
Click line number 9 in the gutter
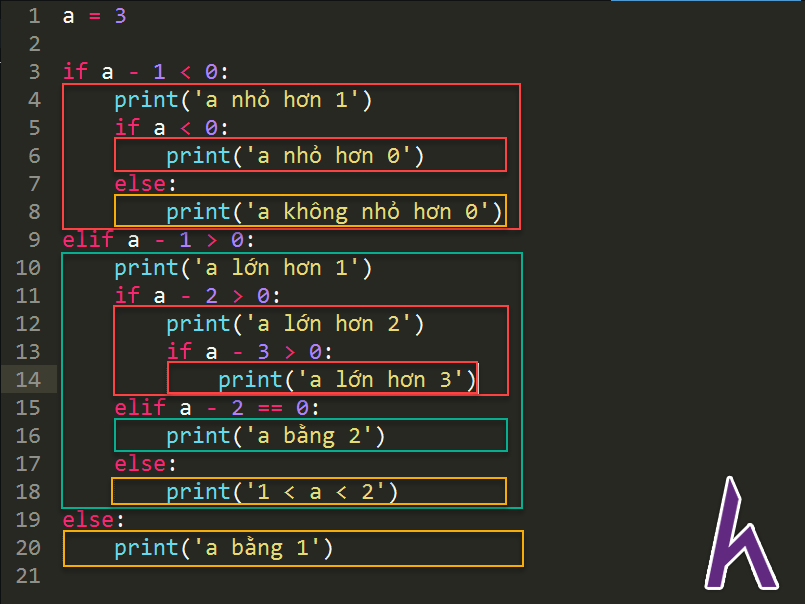pyautogui.click(x=34, y=240)
